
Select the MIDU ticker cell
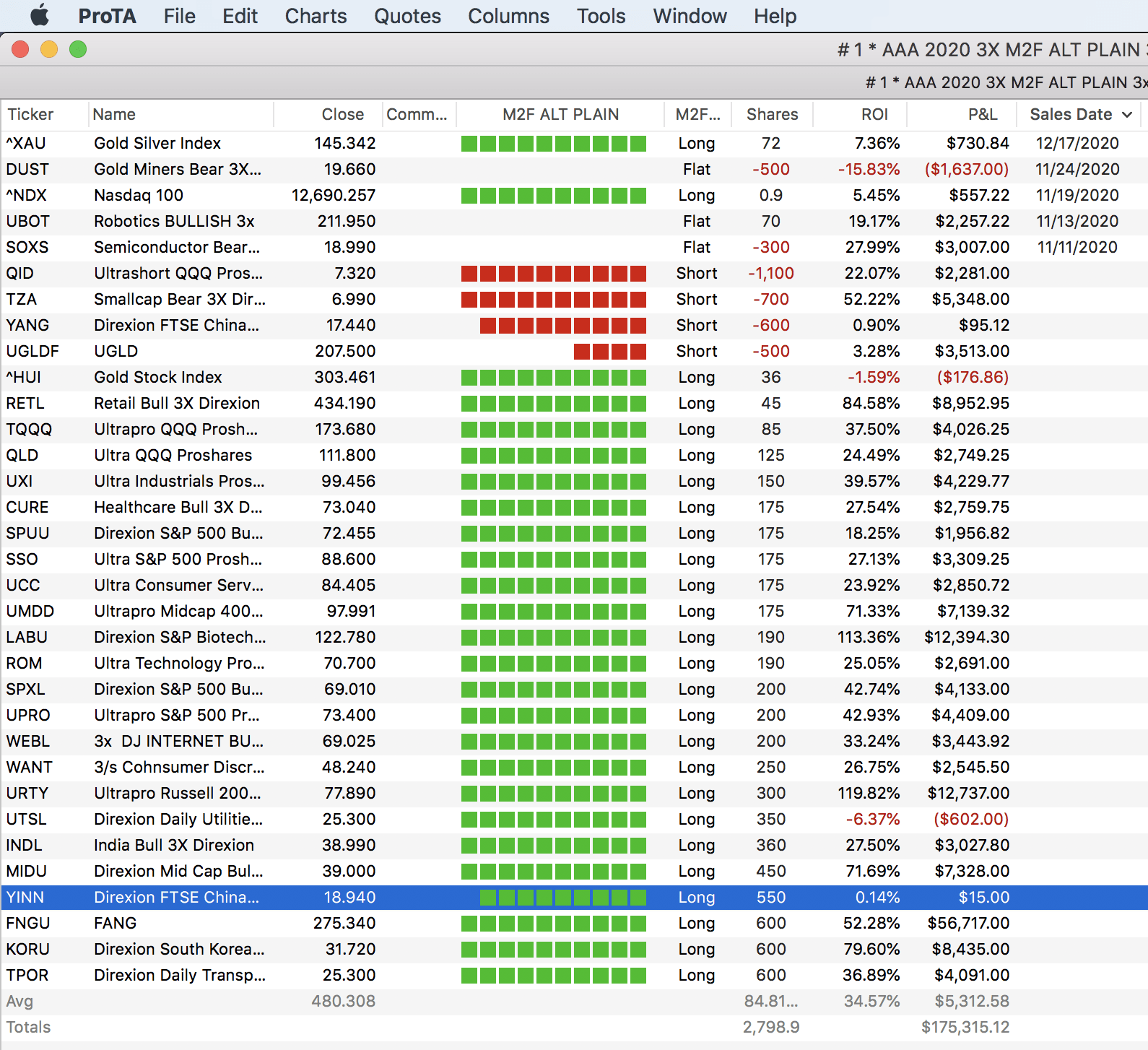click(x=27, y=871)
